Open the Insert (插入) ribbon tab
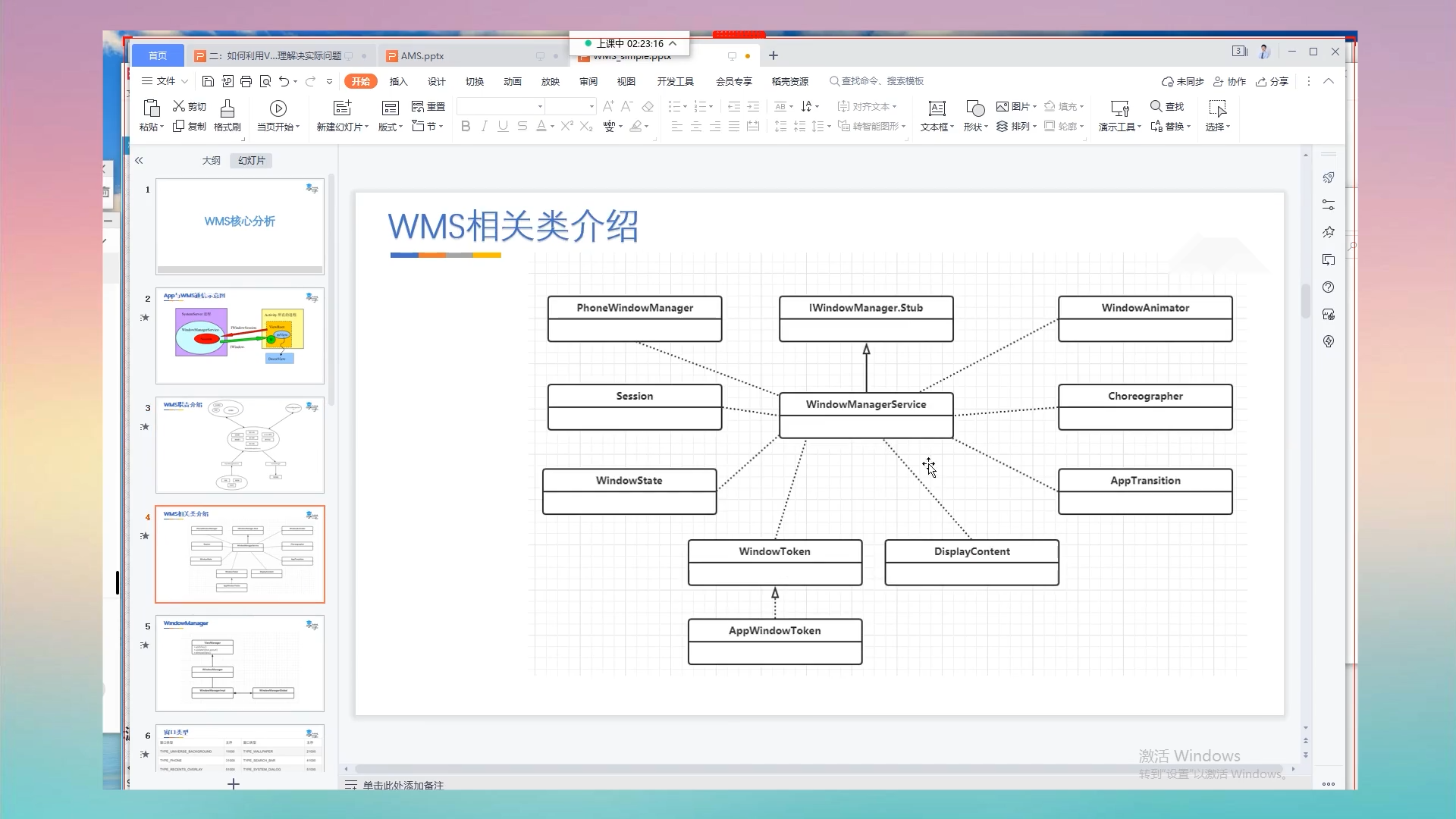Image resolution: width=1456 pixels, height=819 pixels. coord(398,81)
